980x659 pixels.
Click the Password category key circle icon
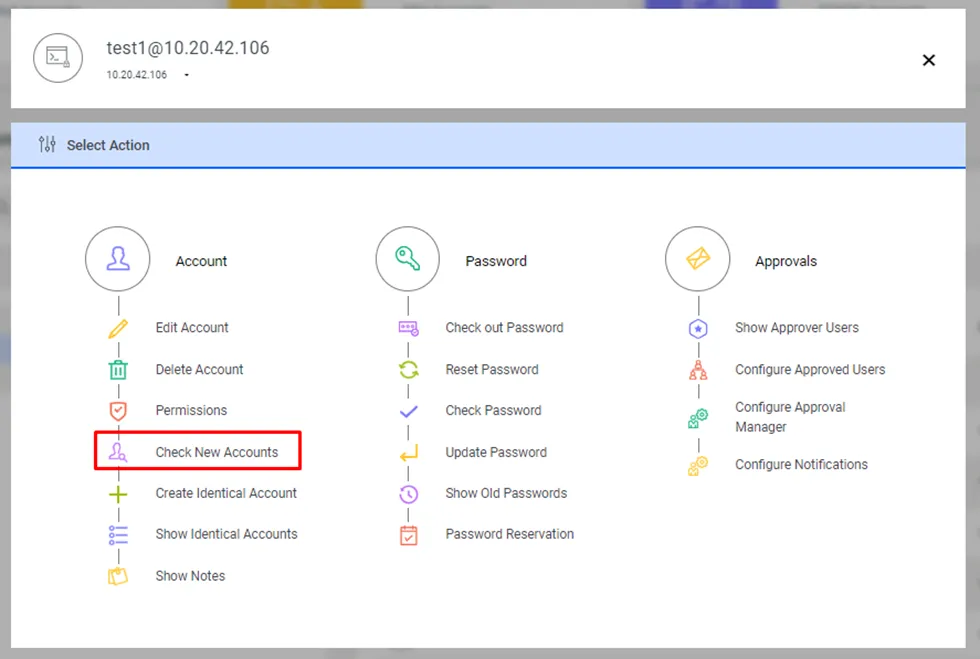(x=408, y=259)
